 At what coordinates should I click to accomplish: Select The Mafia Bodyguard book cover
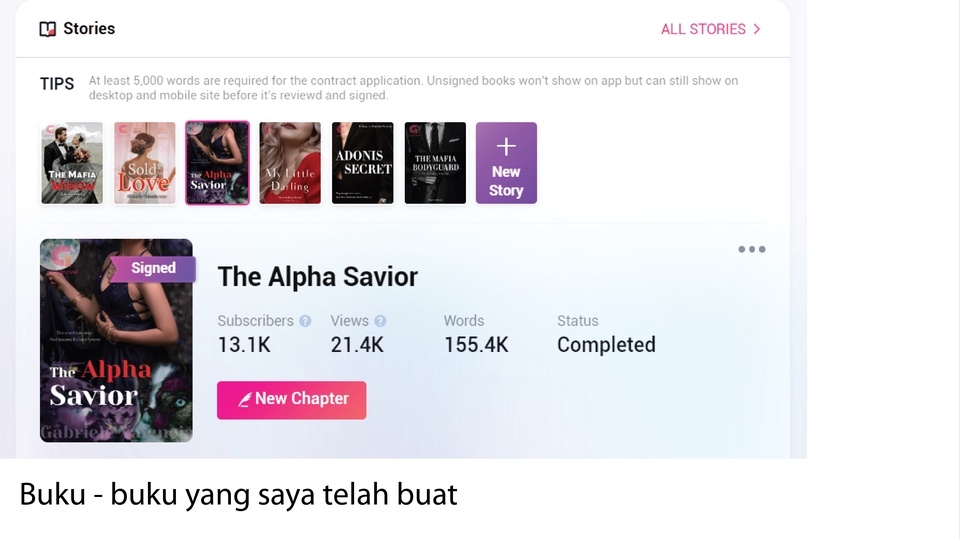435,163
